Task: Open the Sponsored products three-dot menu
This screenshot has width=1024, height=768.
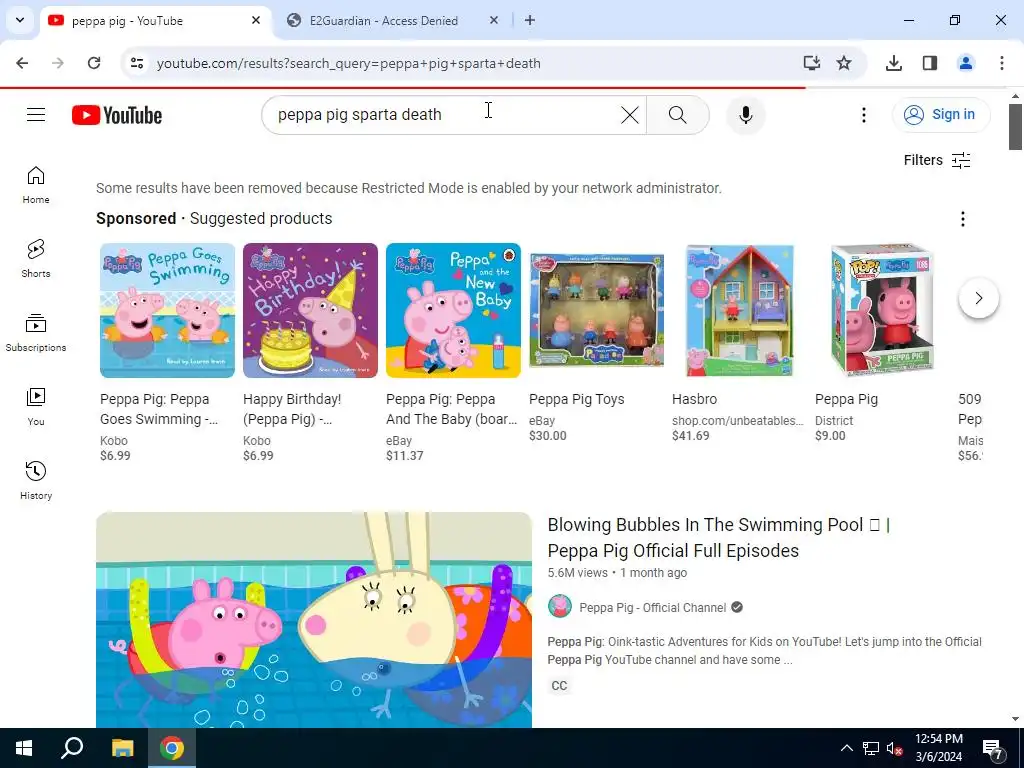Action: click(962, 219)
